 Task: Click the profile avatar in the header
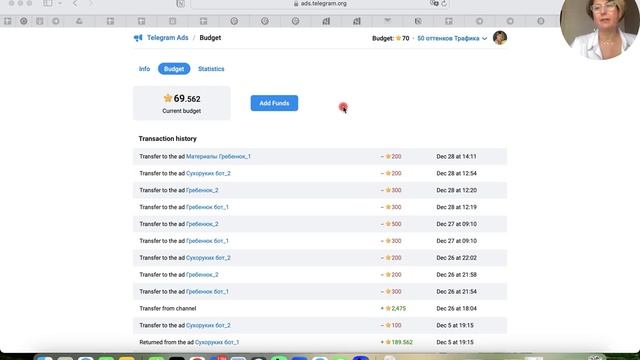(500, 38)
